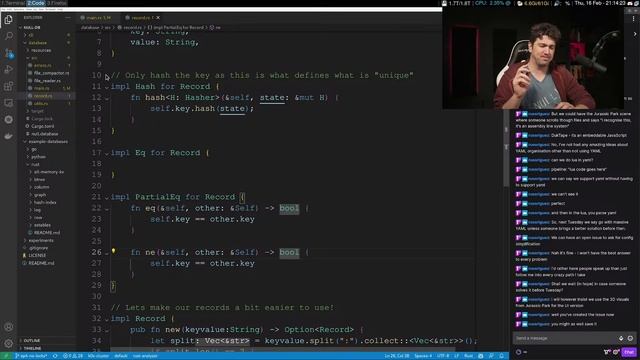Select the record.rs editor tab
This screenshot has height=360, width=640.
(141, 18)
